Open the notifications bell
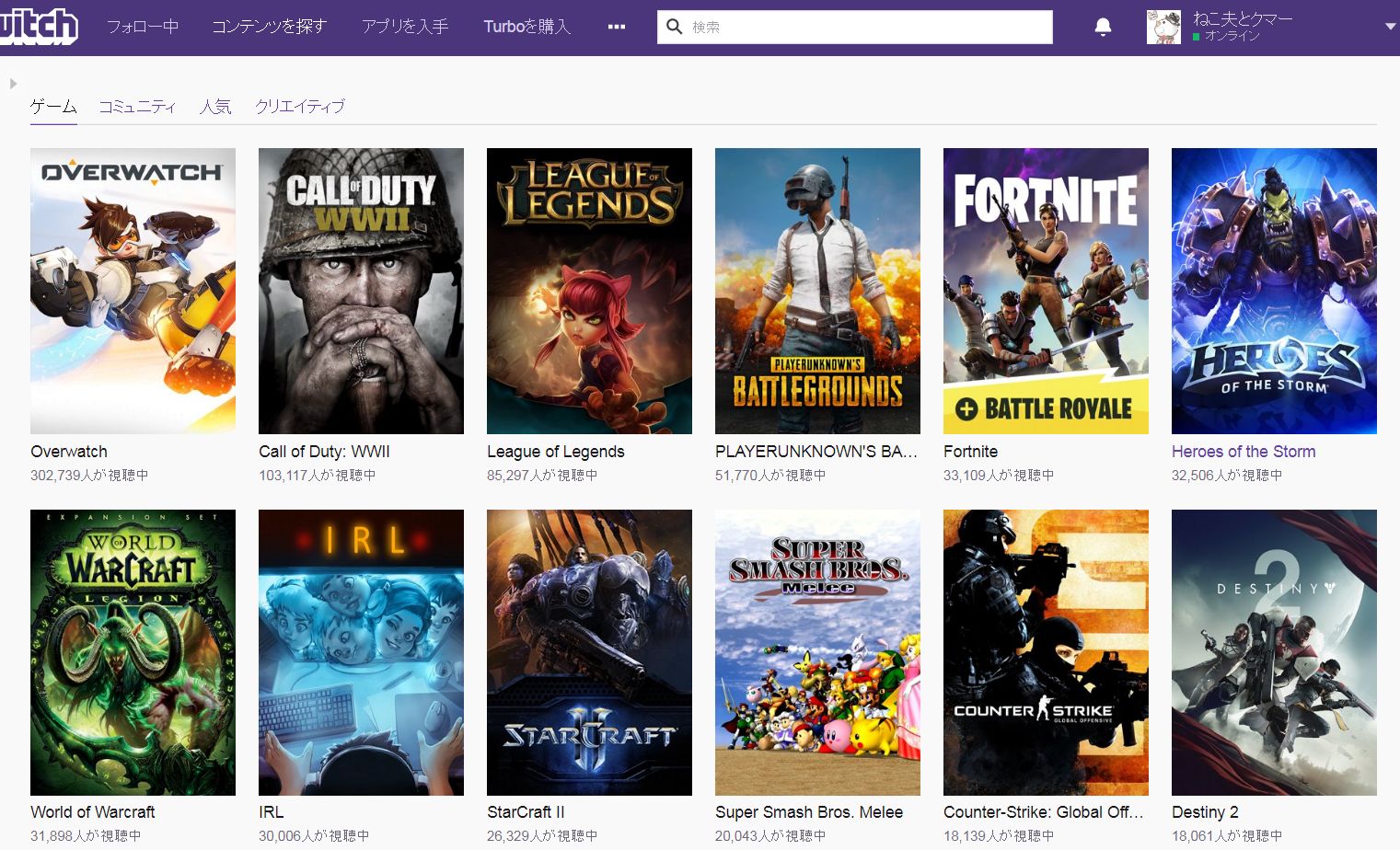The height and width of the screenshot is (850, 1400). coord(1103,27)
